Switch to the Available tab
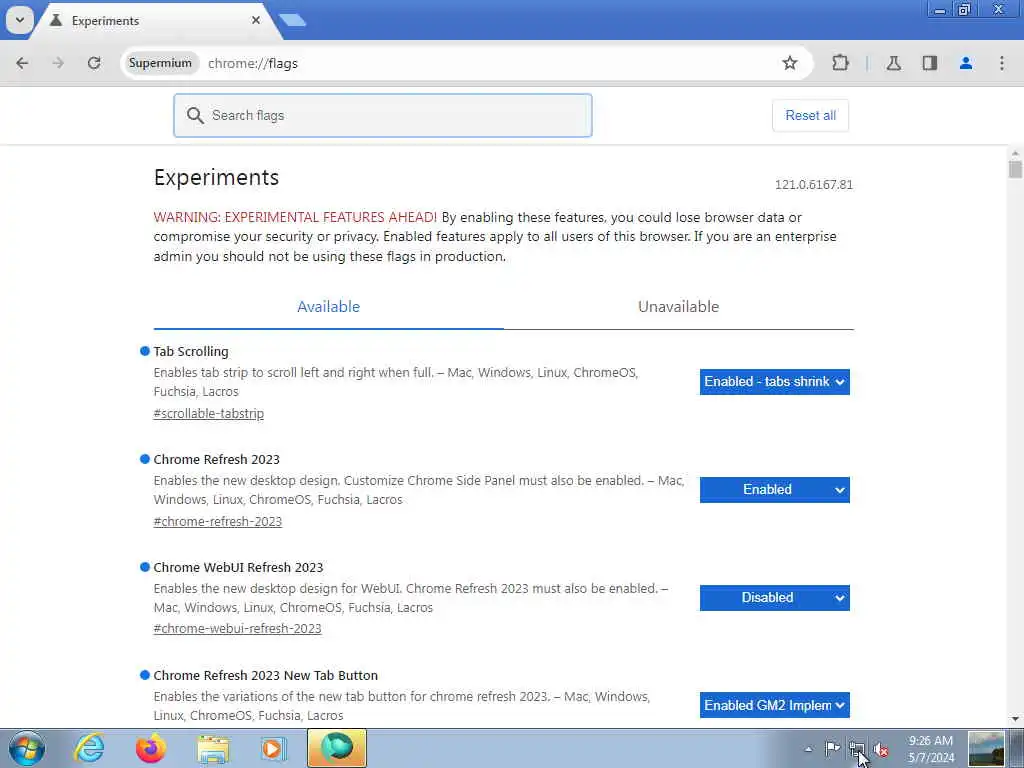The width and height of the screenshot is (1024, 768). (x=328, y=307)
